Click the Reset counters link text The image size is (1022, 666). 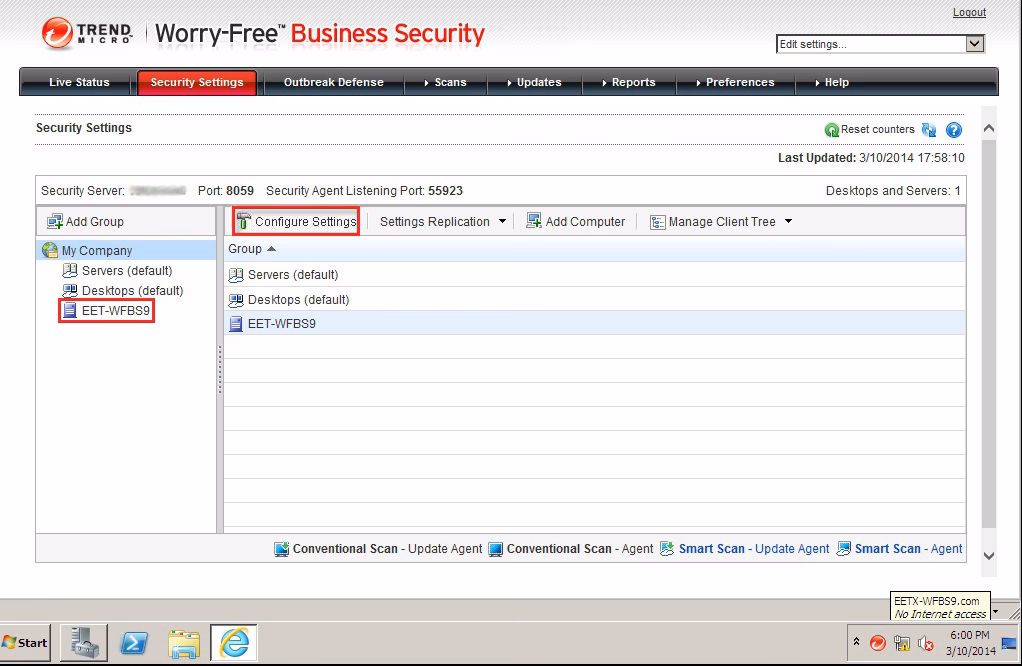point(877,129)
